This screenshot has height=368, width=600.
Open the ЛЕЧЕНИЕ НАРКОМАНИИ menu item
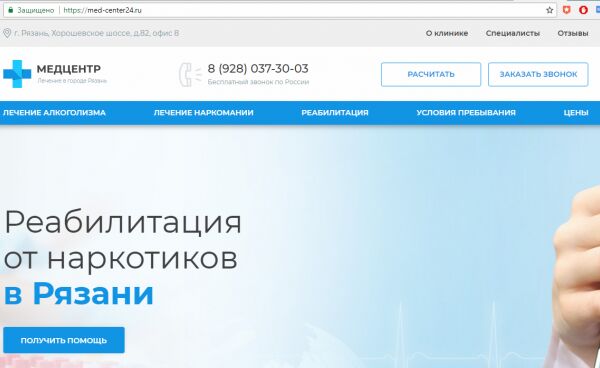tap(204, 113)
